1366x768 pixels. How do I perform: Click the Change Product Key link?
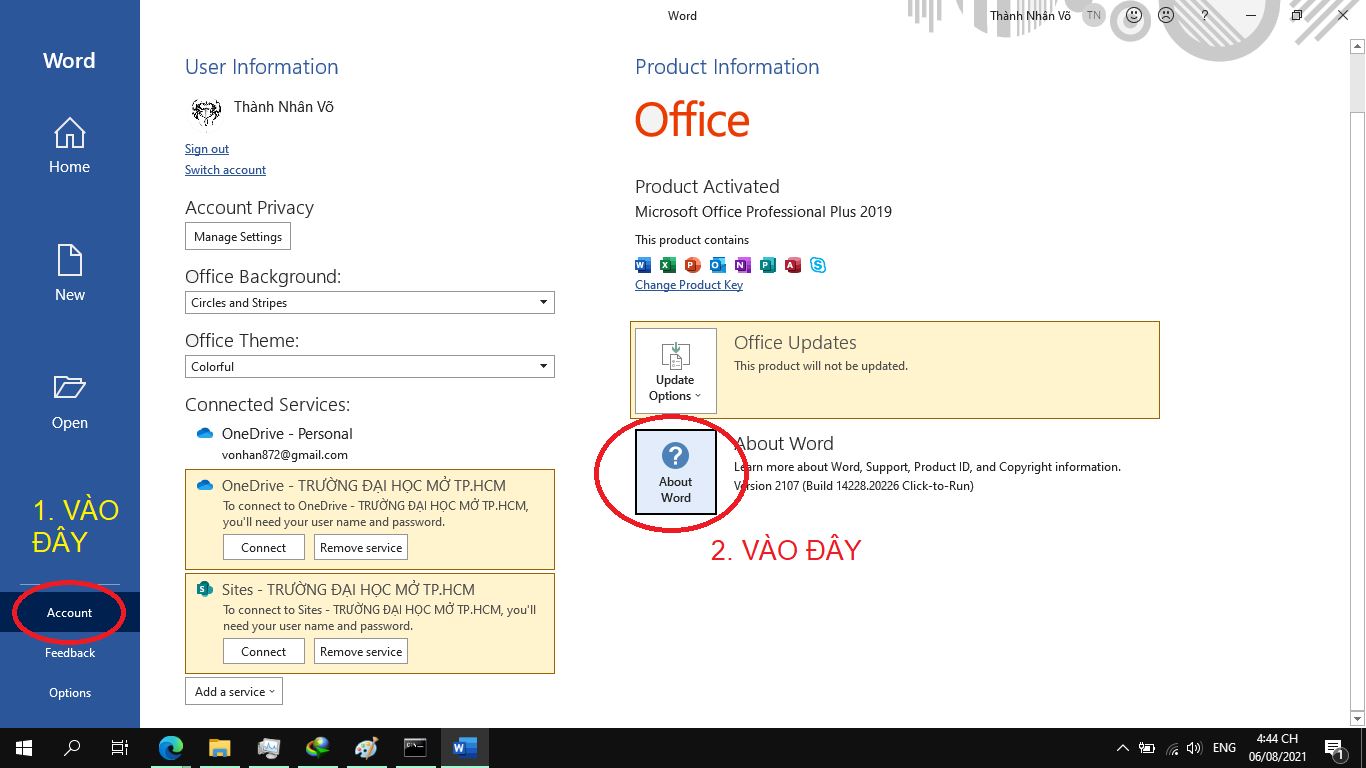[x=689, y=285]
